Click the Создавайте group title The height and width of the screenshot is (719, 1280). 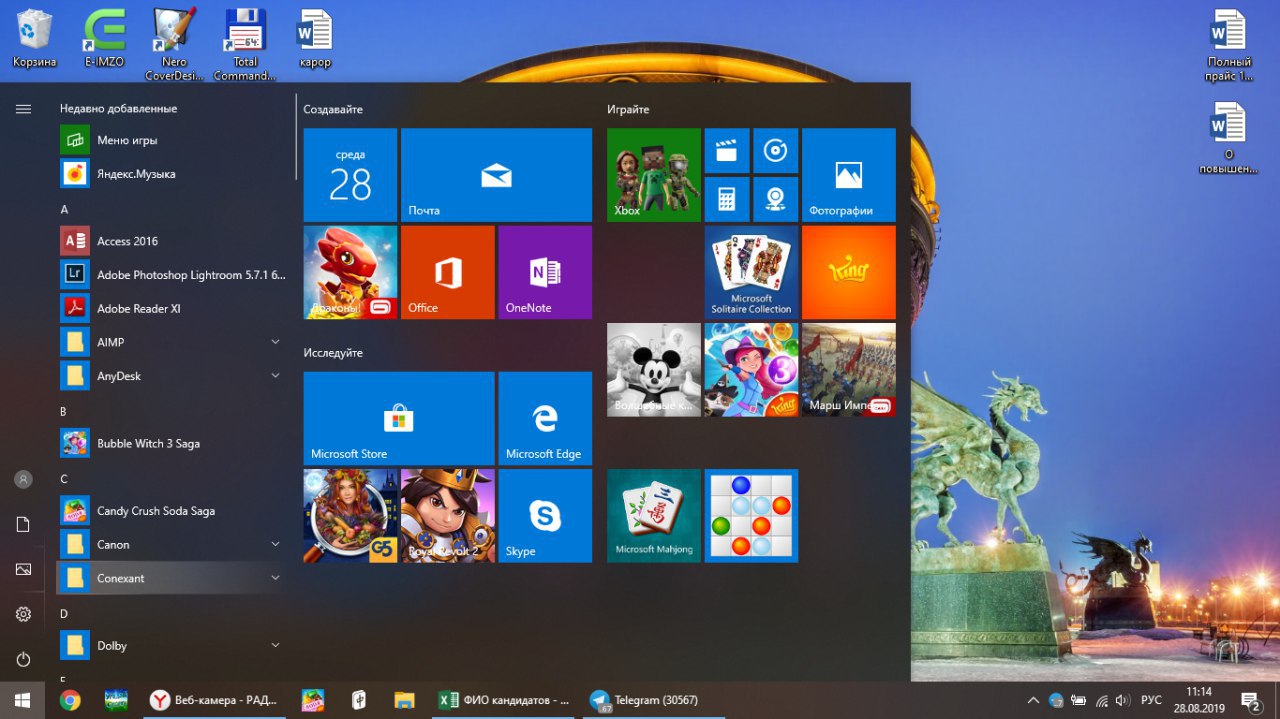tap(333, 109)
